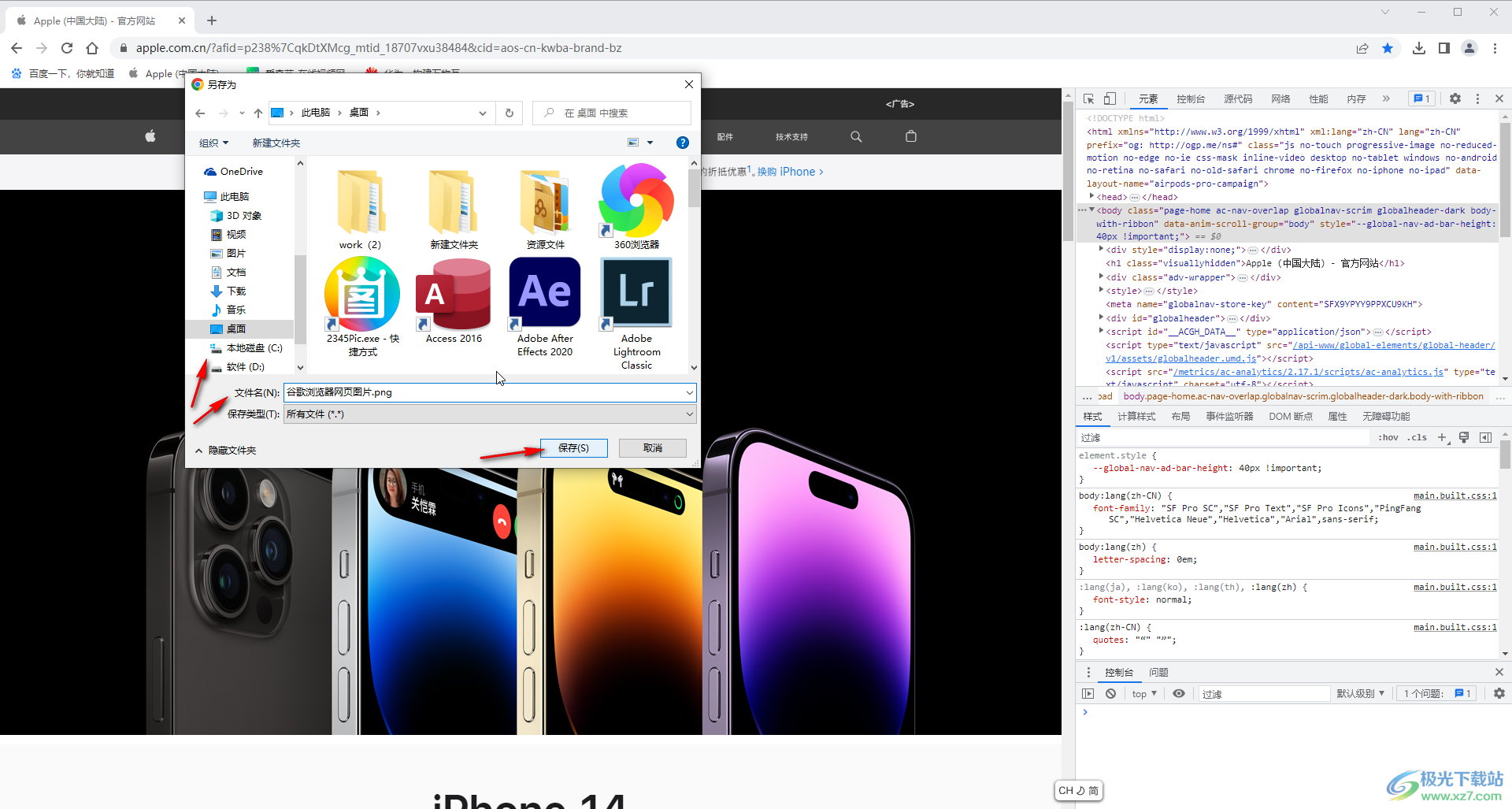Switch to the 源代码 tab in DevTools

coord(1238,98)
